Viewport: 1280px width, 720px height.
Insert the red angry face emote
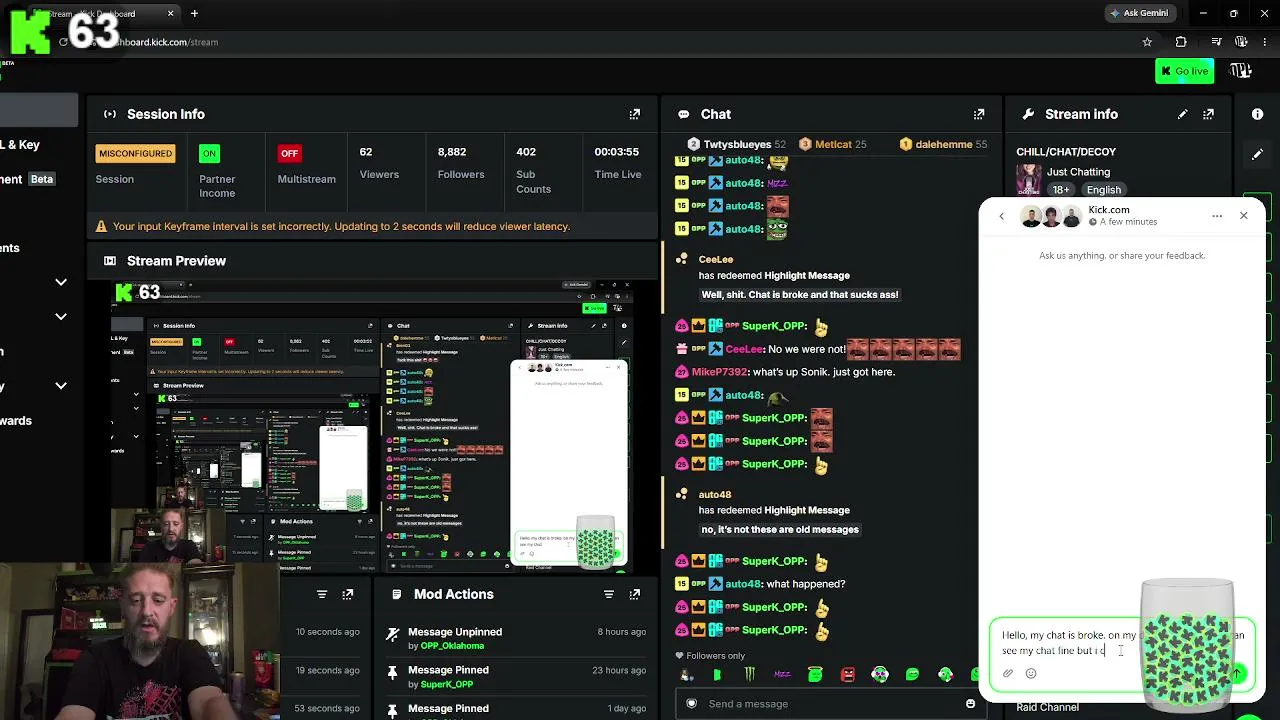click(848, 675)
